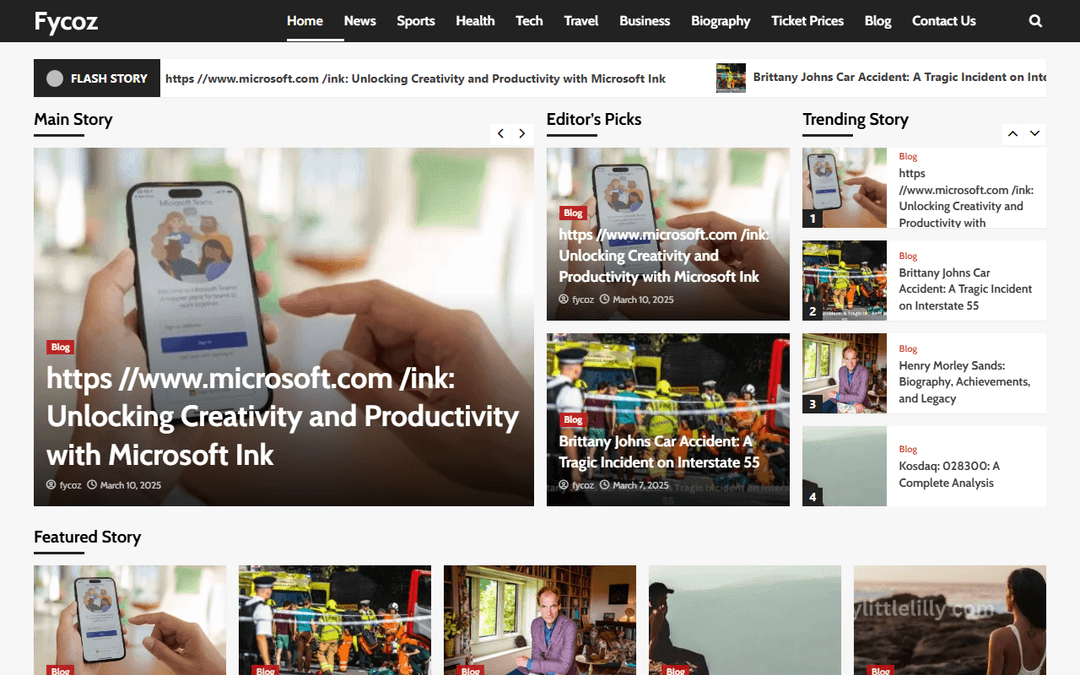Open the Contact Us page
Viewport: 1080px width, 675px height.
tap(944, 21)
